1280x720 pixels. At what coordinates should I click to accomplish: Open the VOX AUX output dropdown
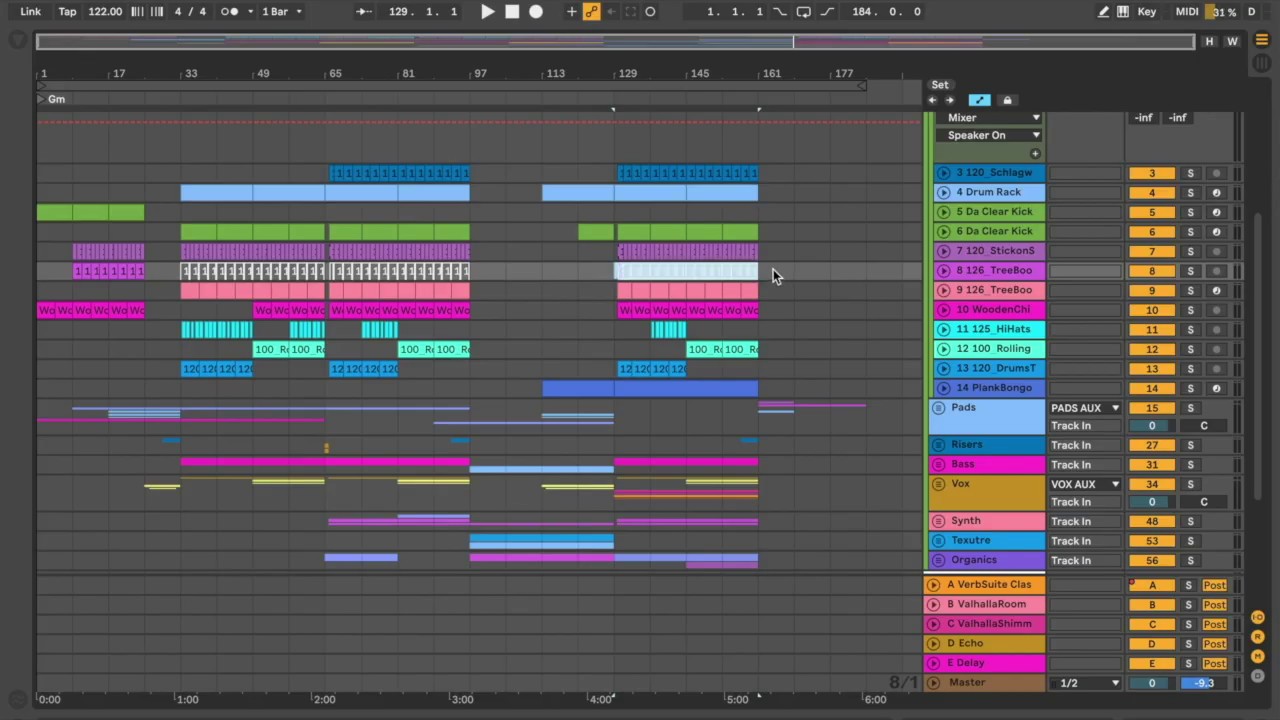pyautogui.click(x=1085, y=484)
